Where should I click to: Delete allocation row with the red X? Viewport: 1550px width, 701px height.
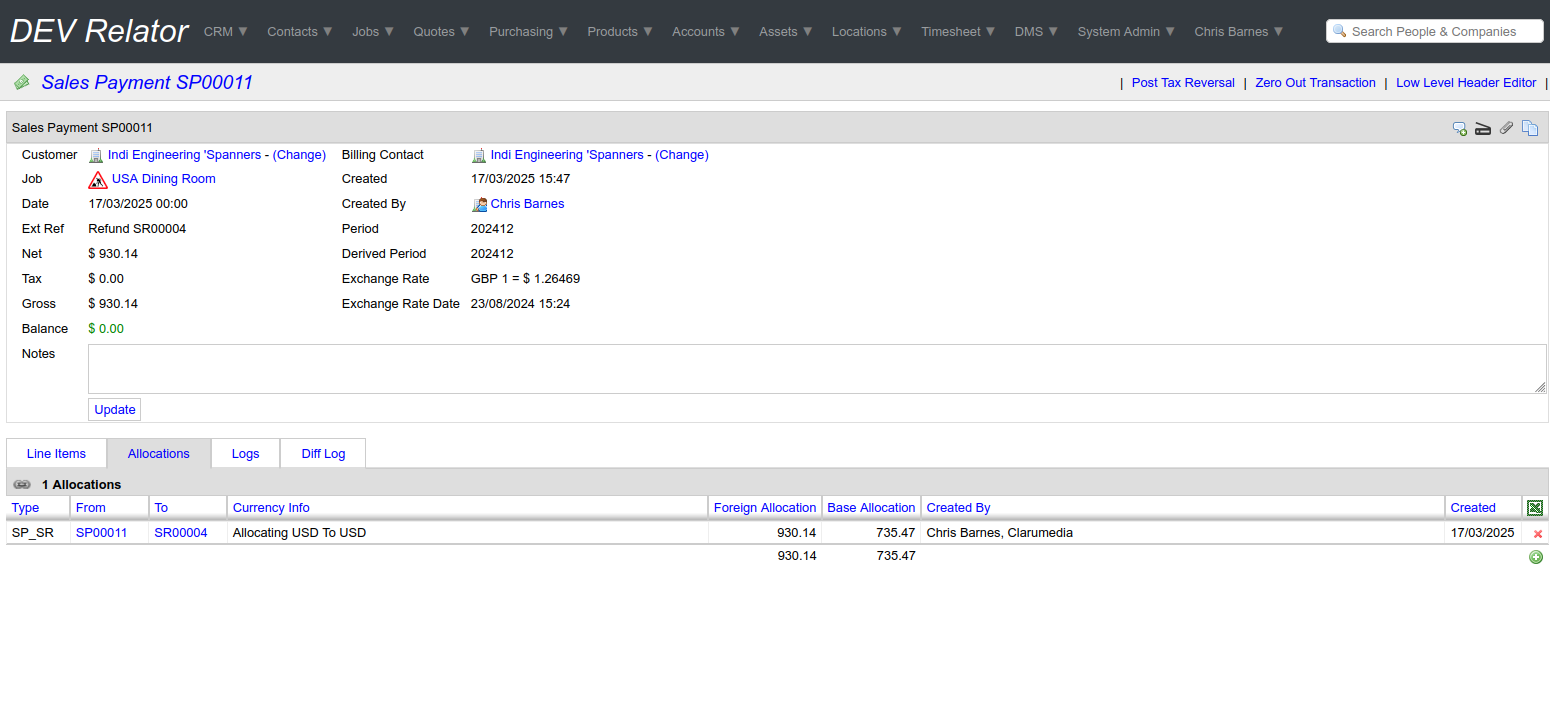tap(1538, 534)
